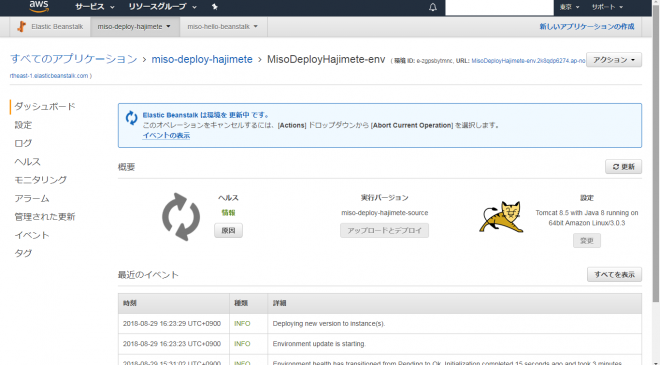Click the pin shortcut icon in navbar
The width and height of the screenshot is (660, 365).
(215, 7)
